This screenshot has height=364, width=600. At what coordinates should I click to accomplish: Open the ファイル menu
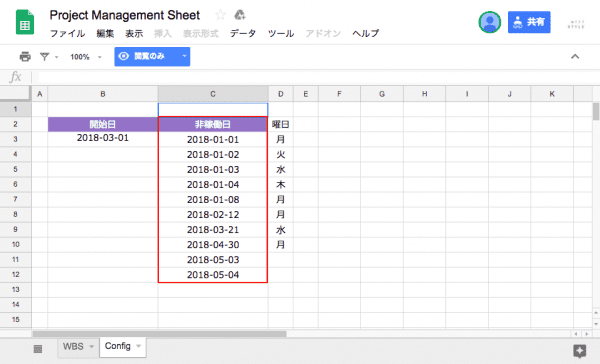pos(67,34)
